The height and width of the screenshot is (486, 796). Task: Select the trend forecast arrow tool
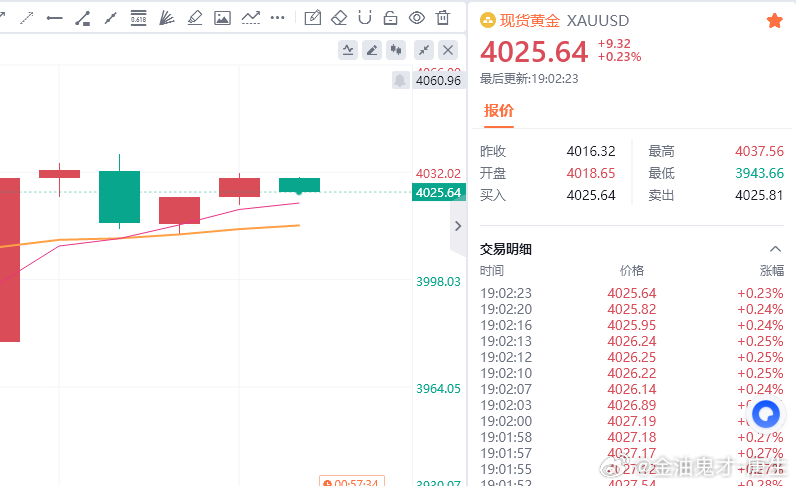point(251,18)
